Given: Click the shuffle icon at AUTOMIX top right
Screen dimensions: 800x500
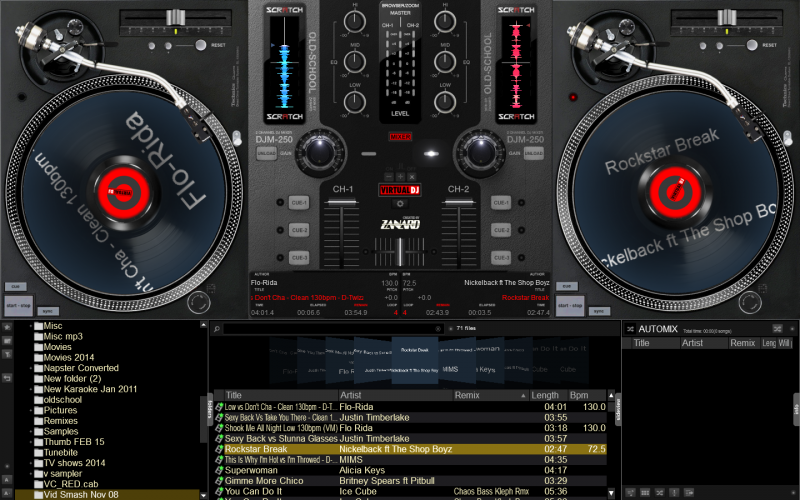Looking at the screenshot, I should coord(777,329).
